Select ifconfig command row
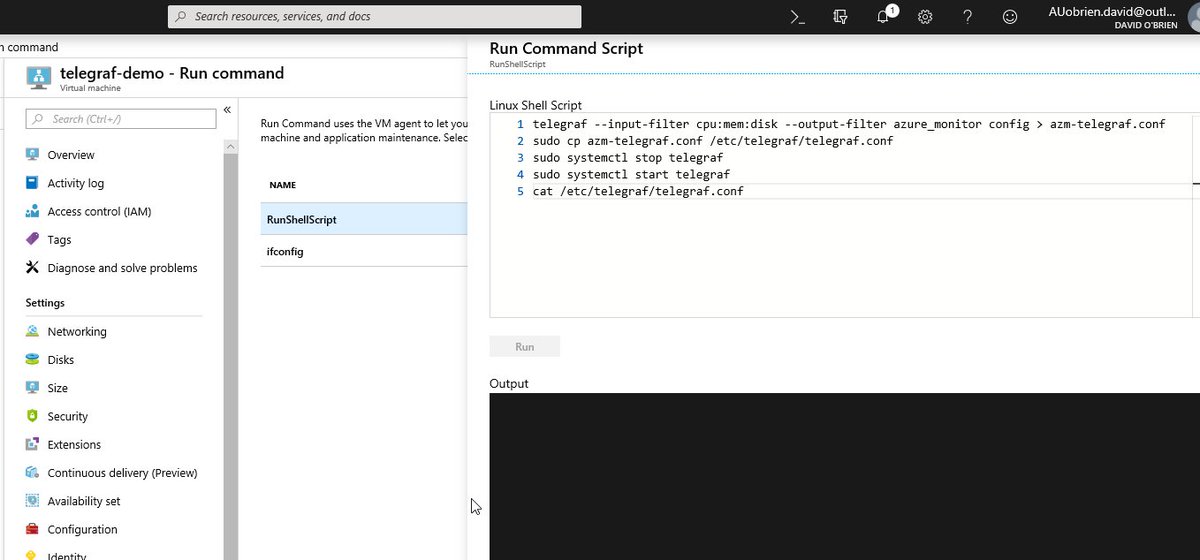 pyautogui.click(x=364, y=251)
